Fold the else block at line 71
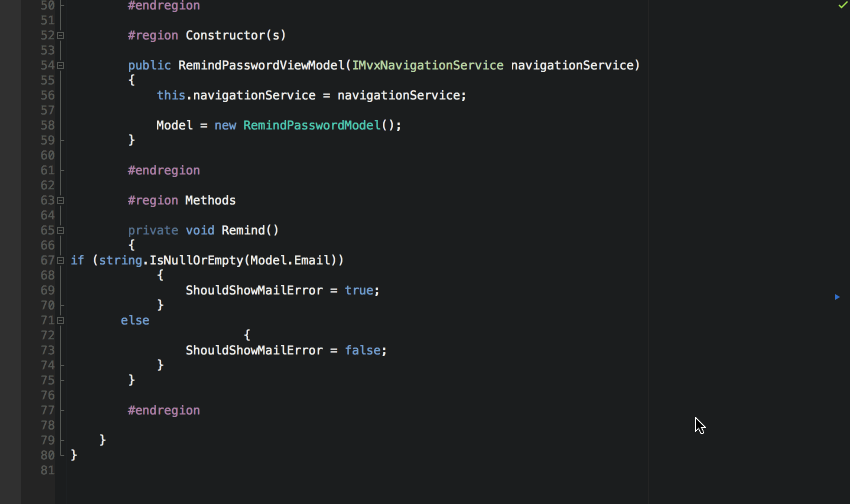Viewport: 850px width, 504px height. point(61,321)
